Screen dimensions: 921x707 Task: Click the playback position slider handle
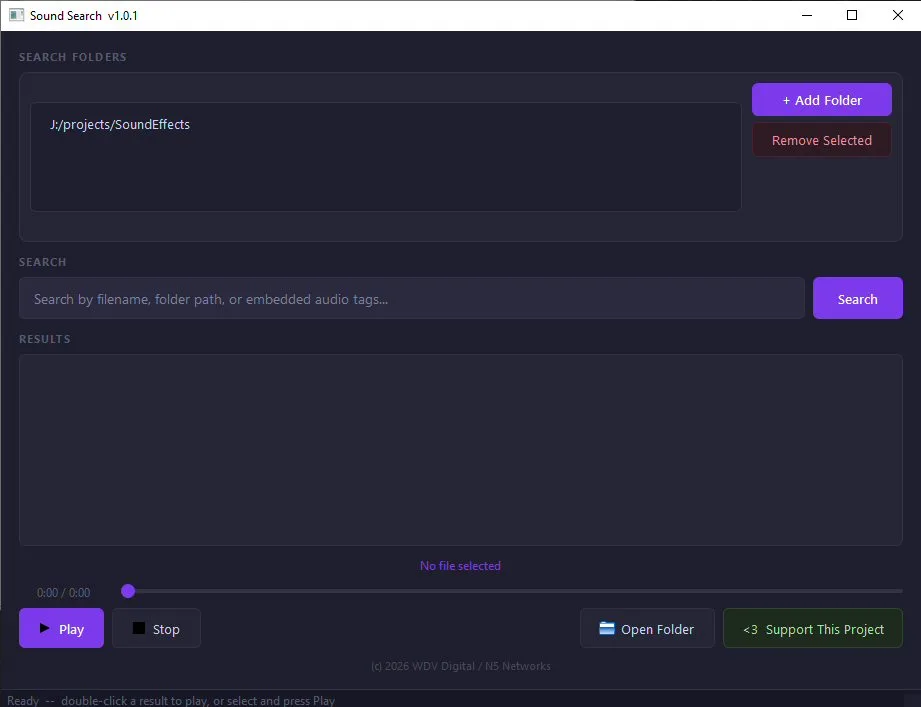point(128,591)
